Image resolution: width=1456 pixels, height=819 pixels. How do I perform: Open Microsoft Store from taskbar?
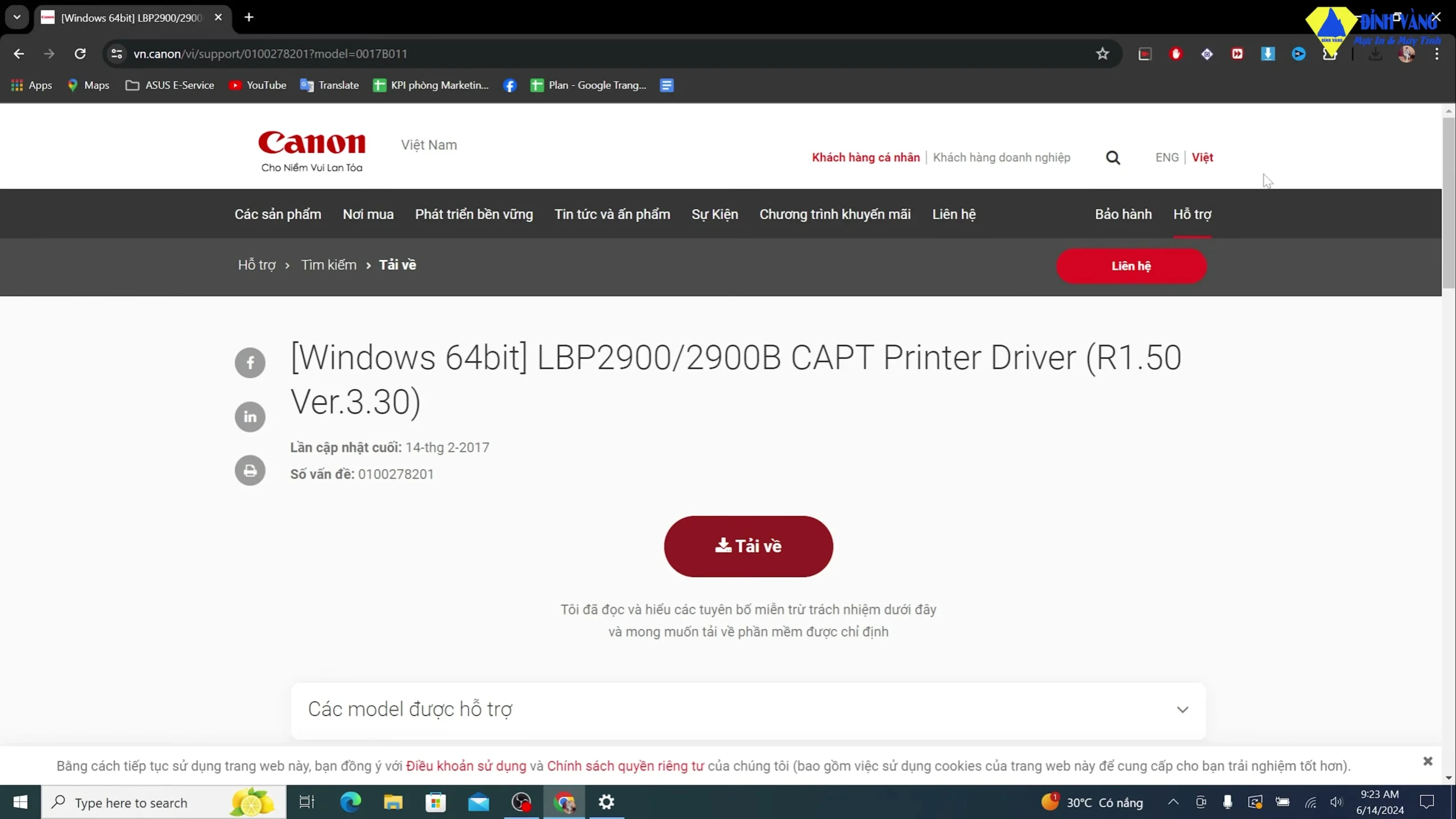(436, 802)
